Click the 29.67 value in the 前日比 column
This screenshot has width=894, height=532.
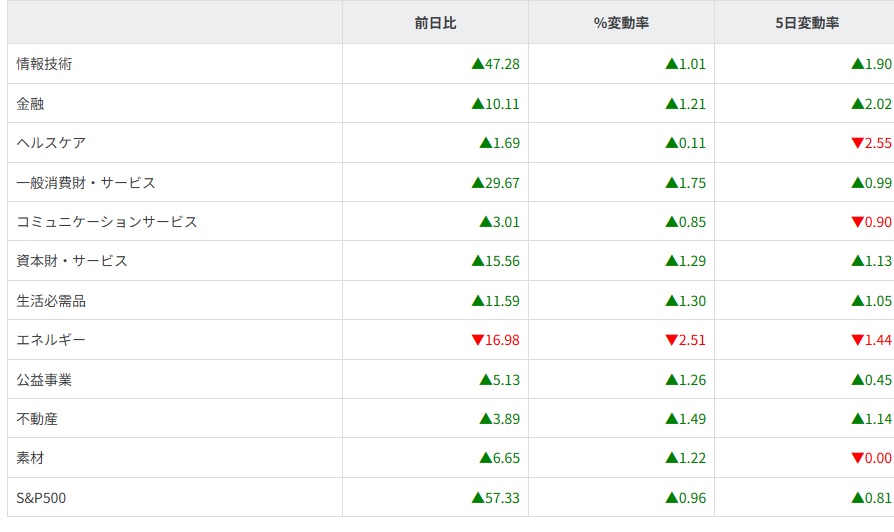[x=502, y=182]
